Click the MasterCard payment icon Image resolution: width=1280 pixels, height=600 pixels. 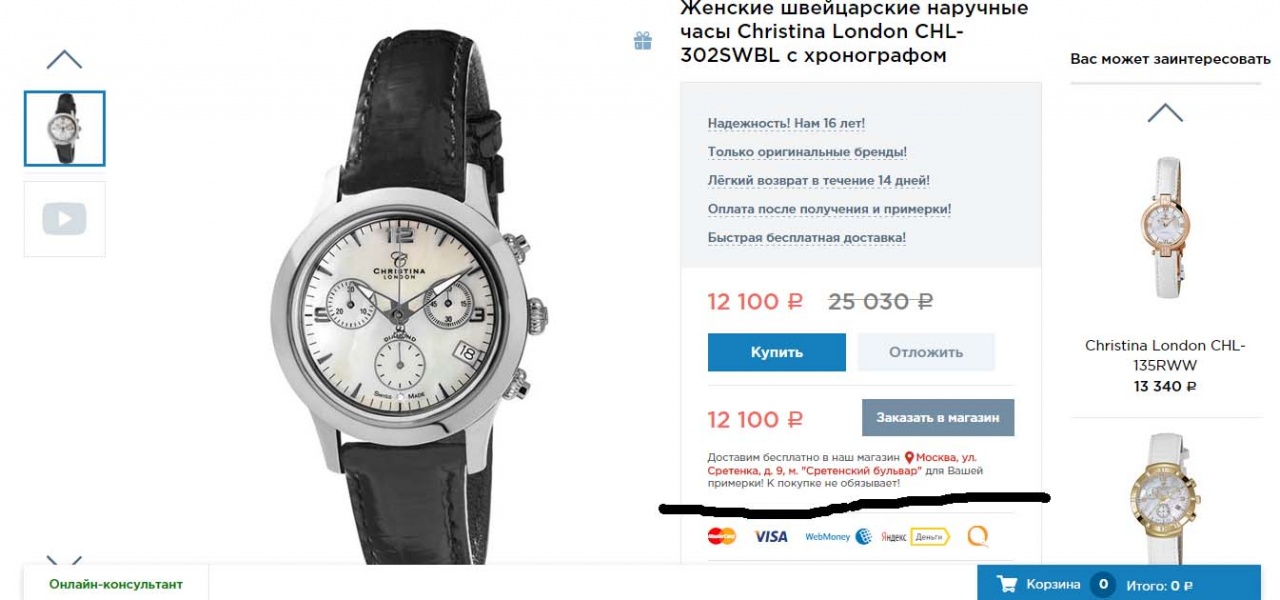[x=721, y=536]
